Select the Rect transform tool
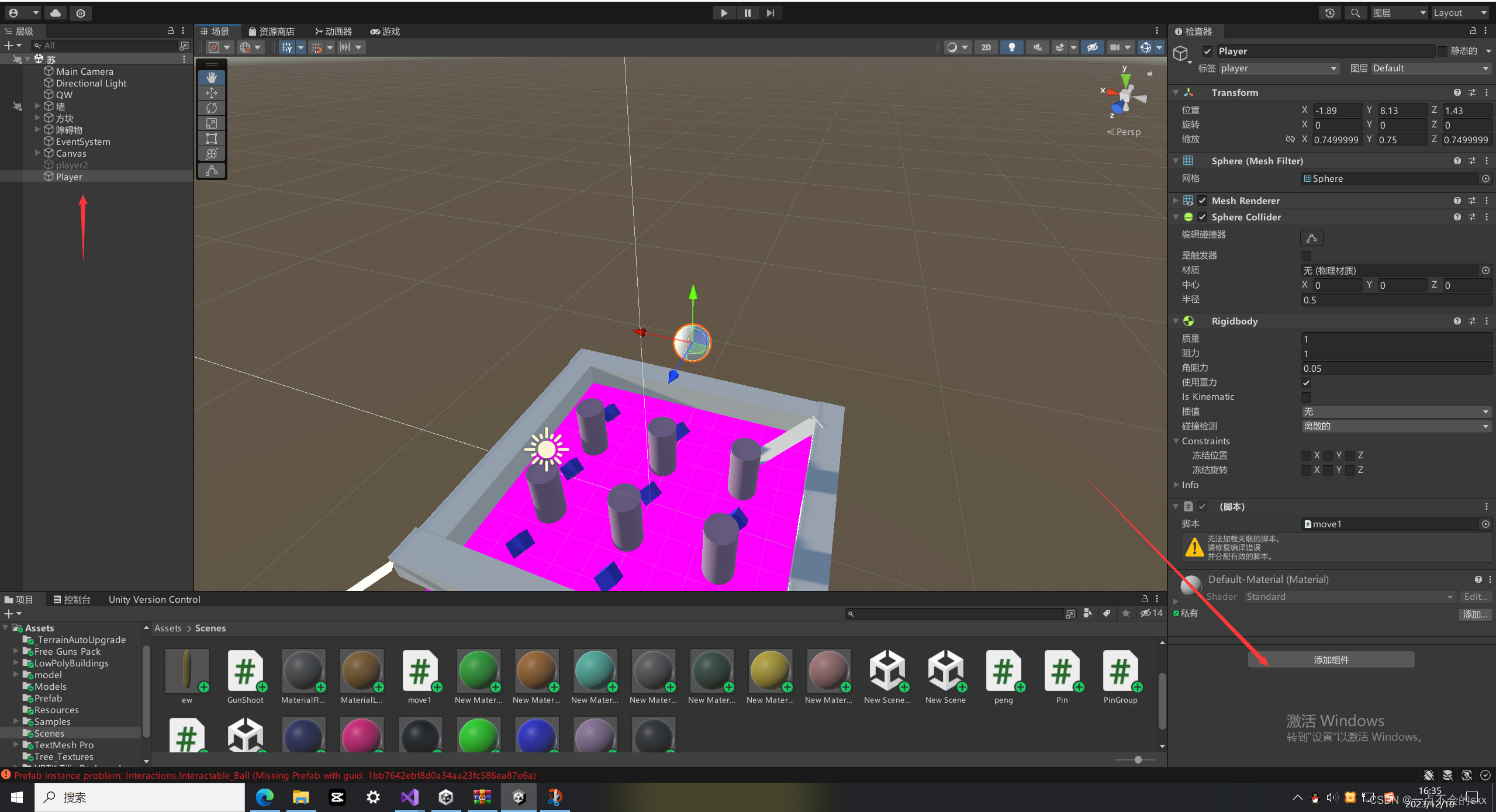The height and width of the screenshot is (812, 1496). pos(212,139)
